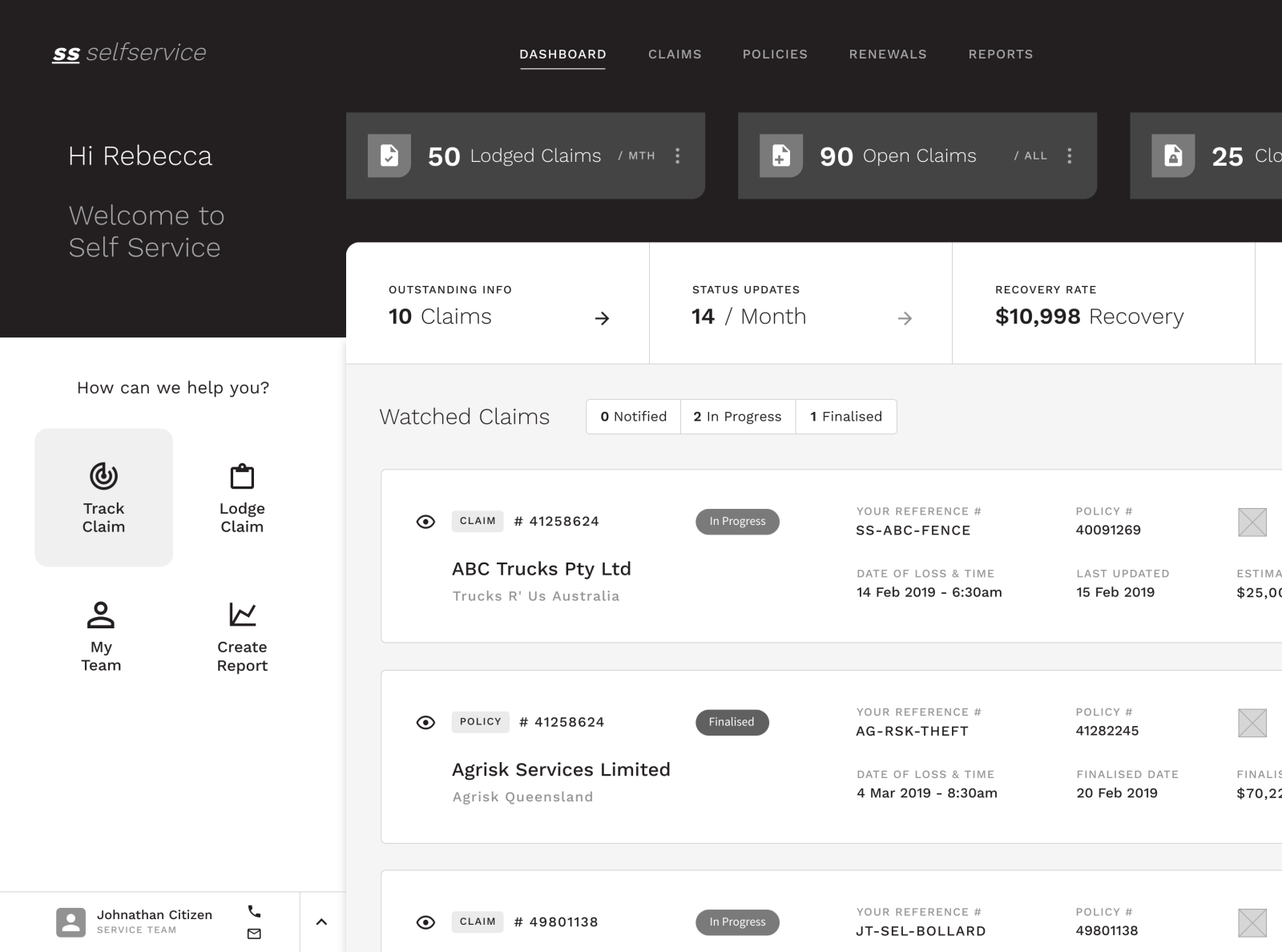Filter watched claims by Finalised
Screen dimensions: 1282x952
[846, 416]
